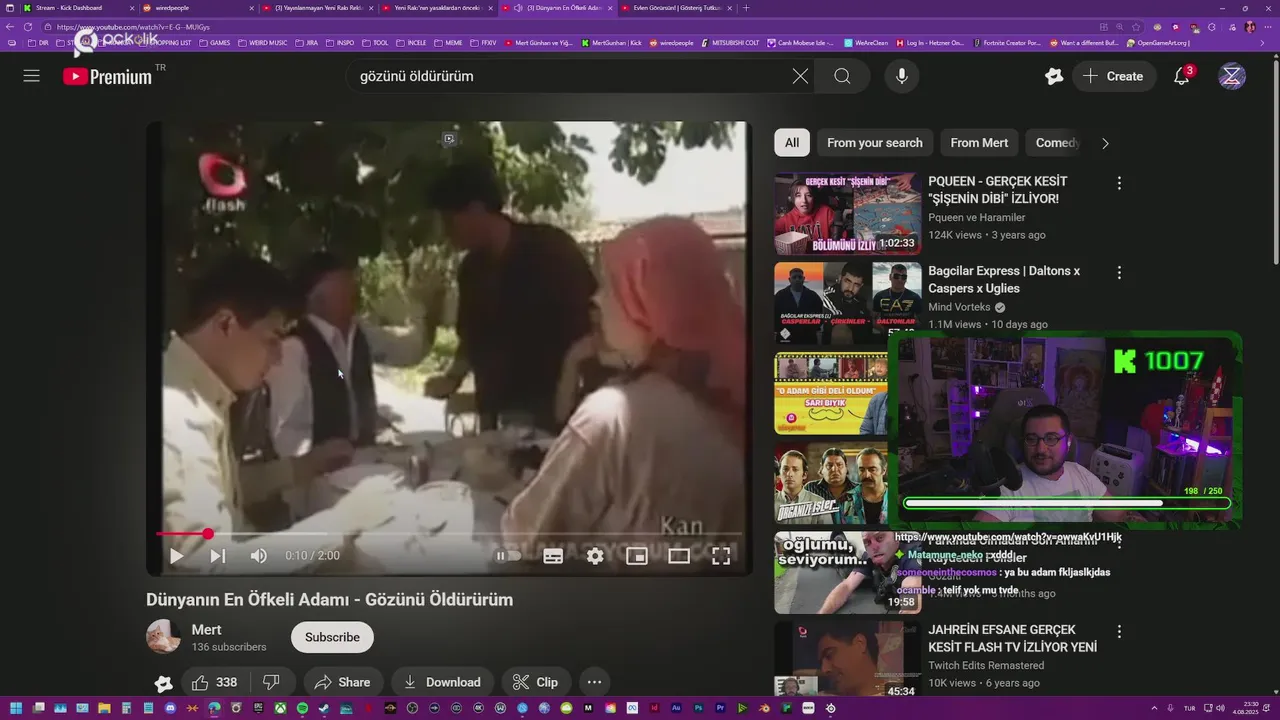Image resolution: width=1280 pixels, height=720 pixels.
Task: Create a Clip from the video
Action: point(535,682)
